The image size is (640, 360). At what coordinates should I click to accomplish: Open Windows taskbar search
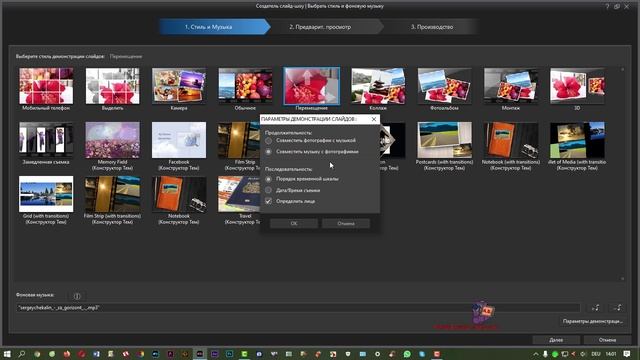tap(22, 354)
